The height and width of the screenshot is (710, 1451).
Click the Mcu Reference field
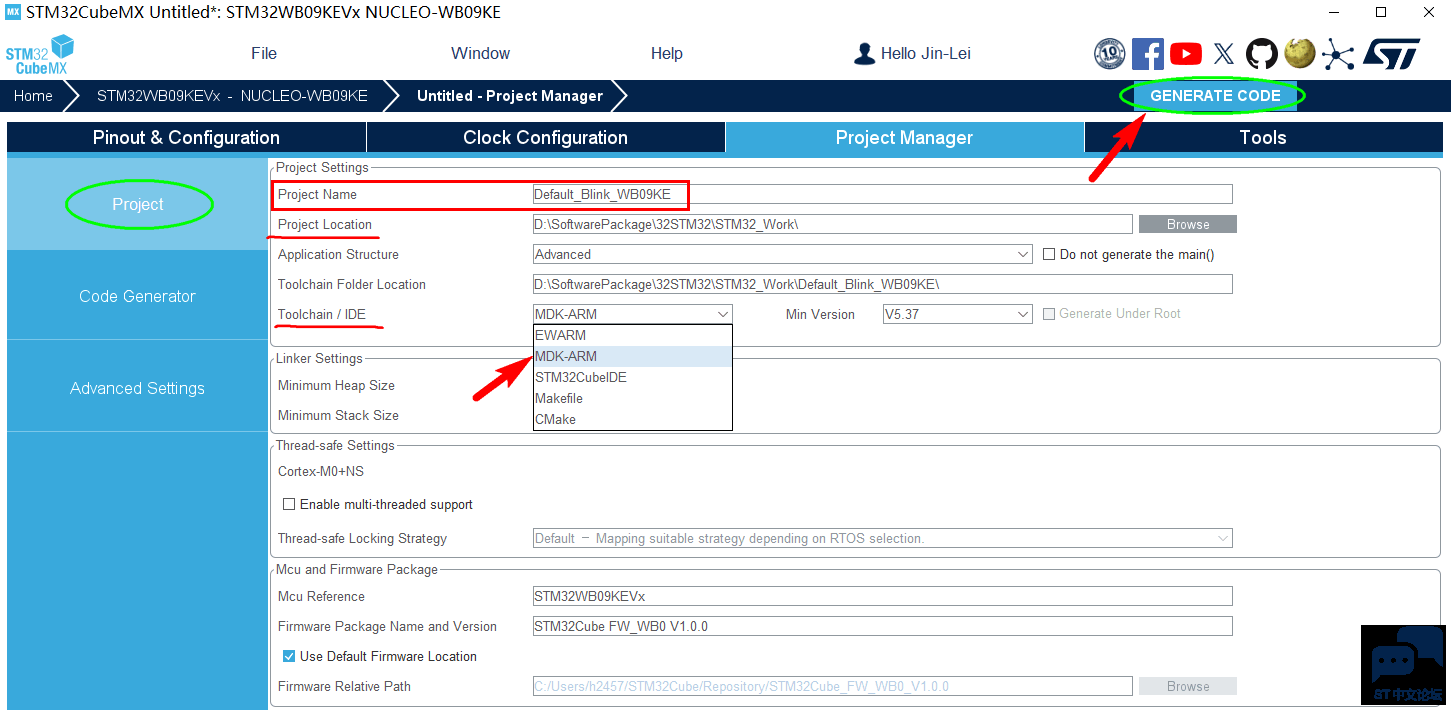click(x=883, y=596)
